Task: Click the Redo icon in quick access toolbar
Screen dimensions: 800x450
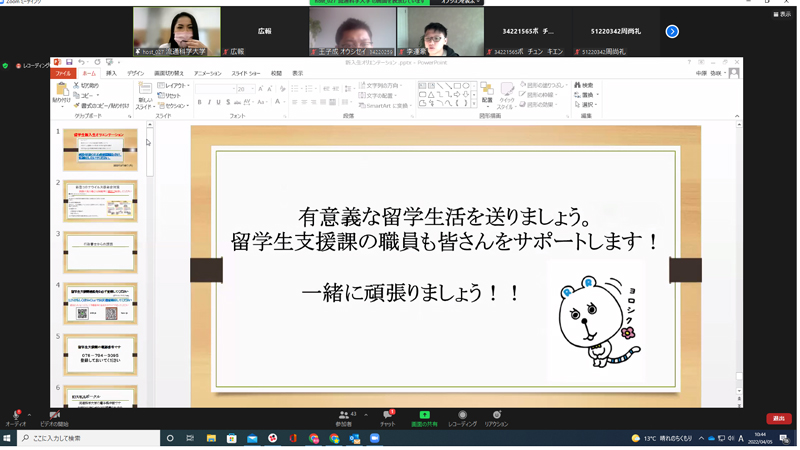Action: 97,62
